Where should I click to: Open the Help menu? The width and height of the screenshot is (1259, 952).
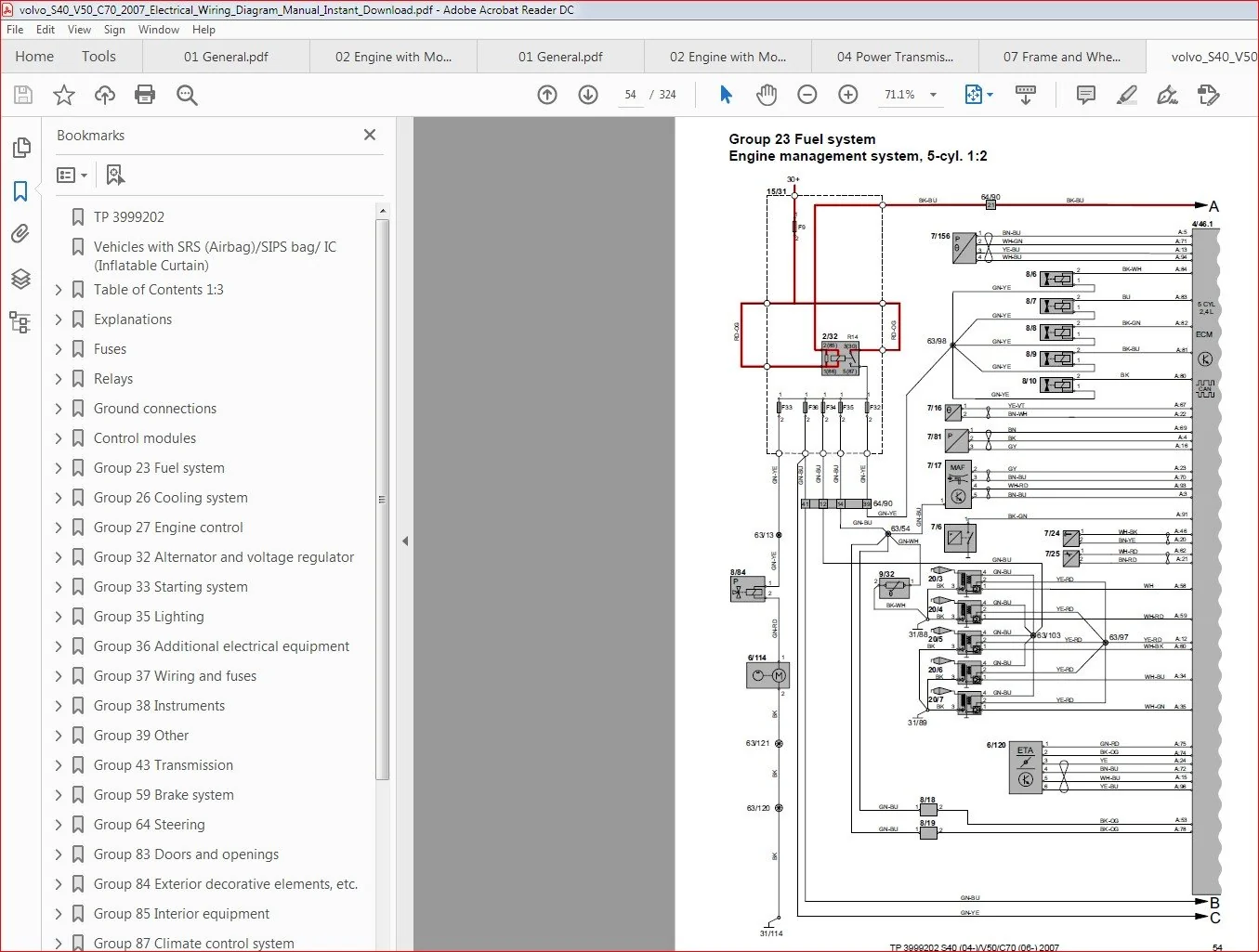[203, 30]
